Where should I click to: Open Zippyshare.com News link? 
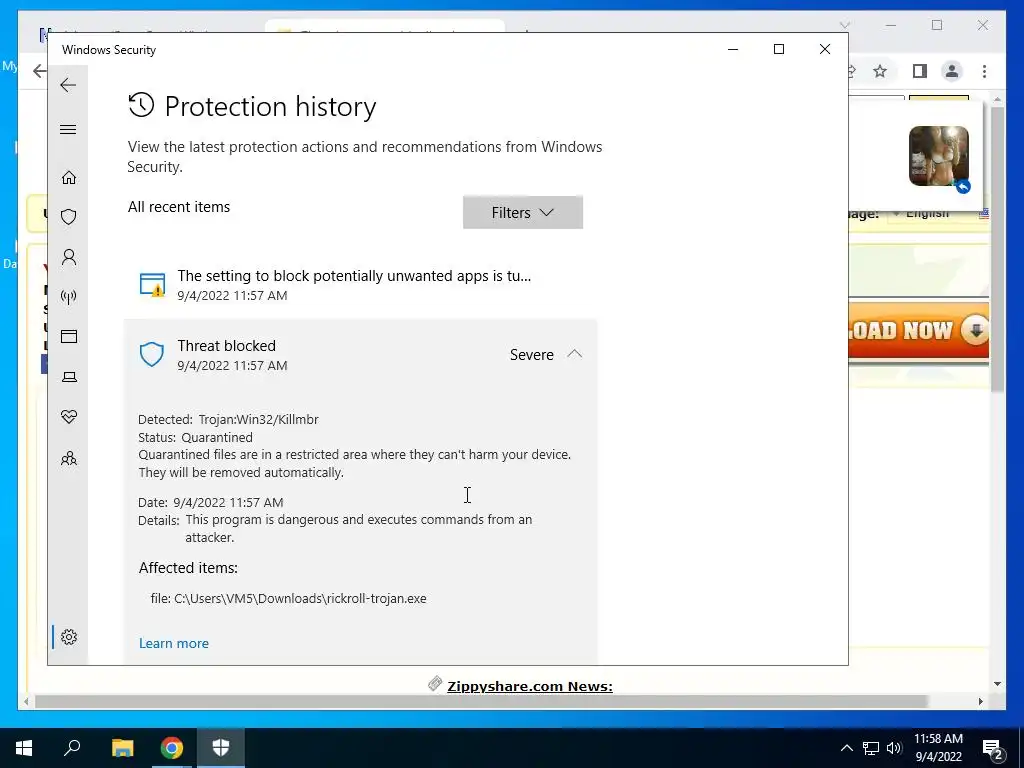[530, 686]
